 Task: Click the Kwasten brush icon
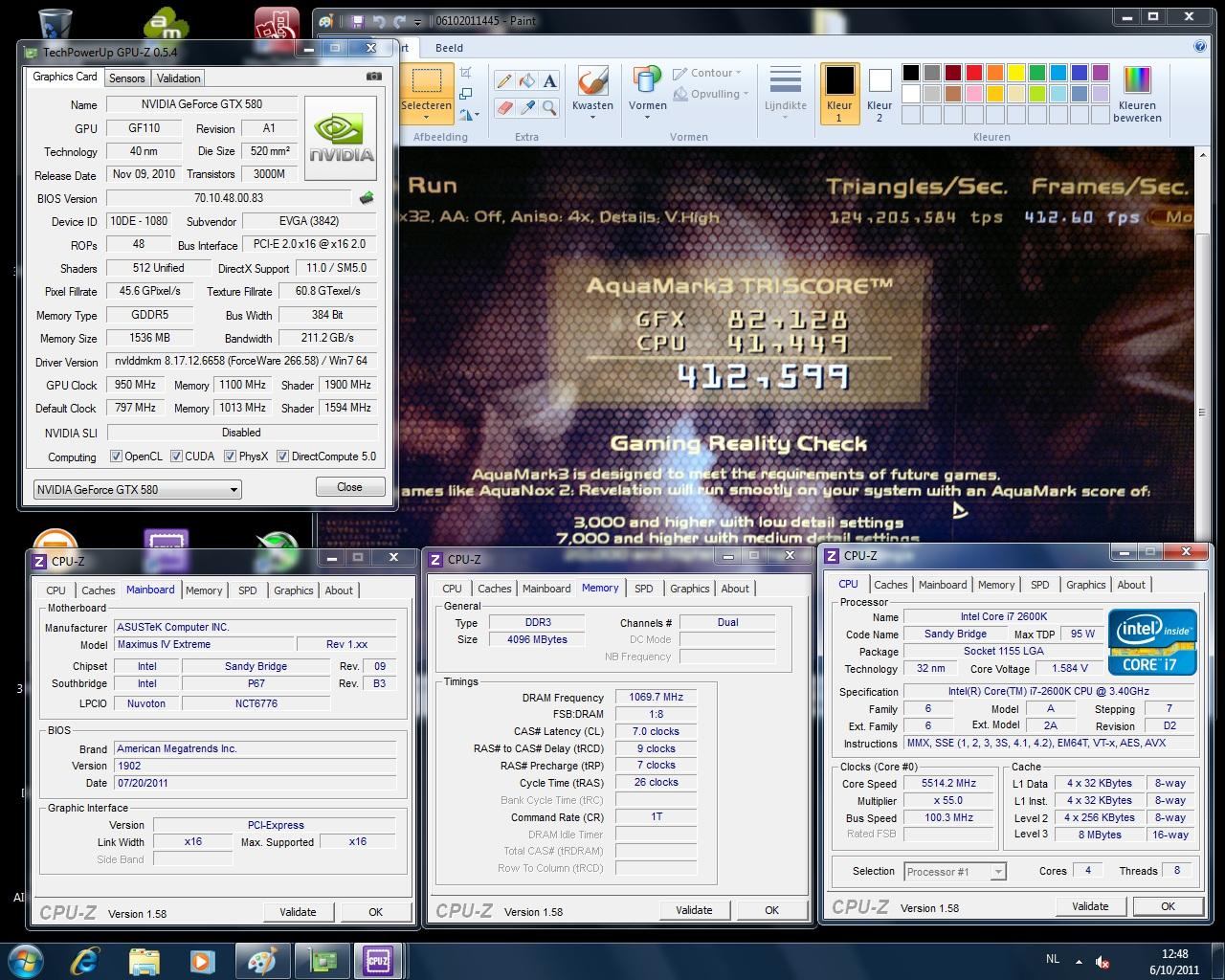pos(592,81)
